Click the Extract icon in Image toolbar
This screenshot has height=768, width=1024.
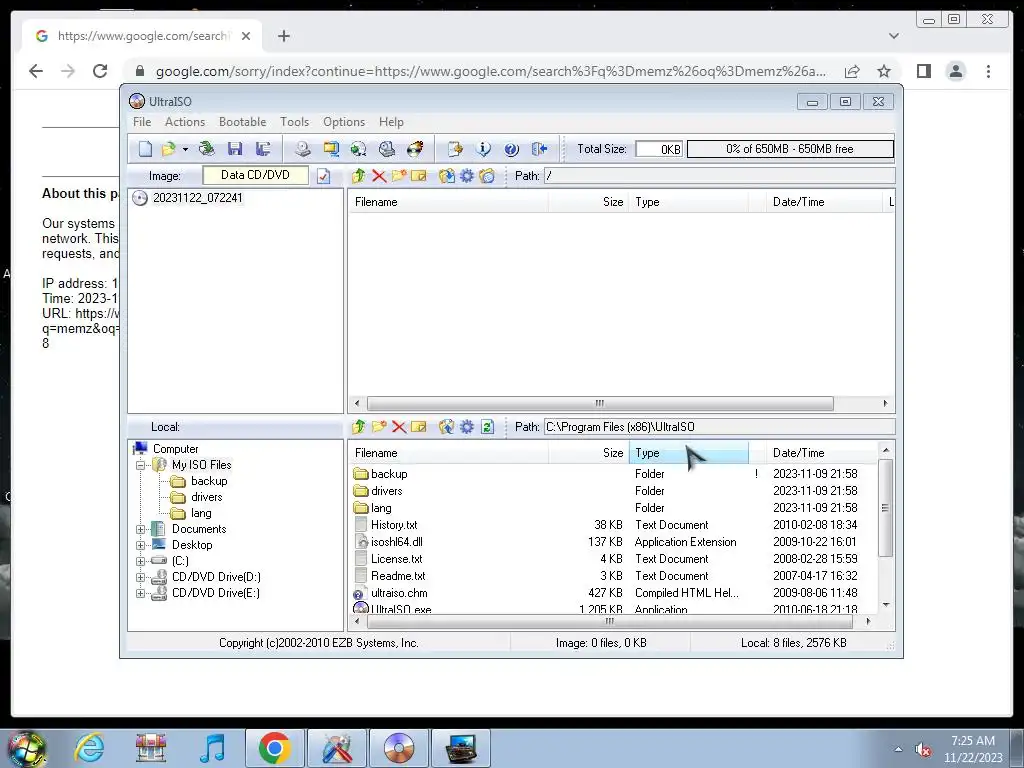click(x=447, y=176)
